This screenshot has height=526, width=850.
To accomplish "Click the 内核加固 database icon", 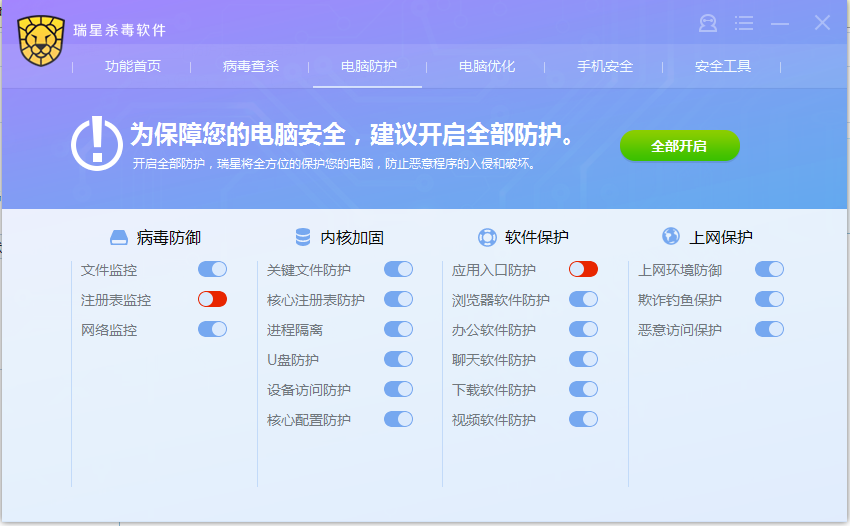I will (302, 237).
